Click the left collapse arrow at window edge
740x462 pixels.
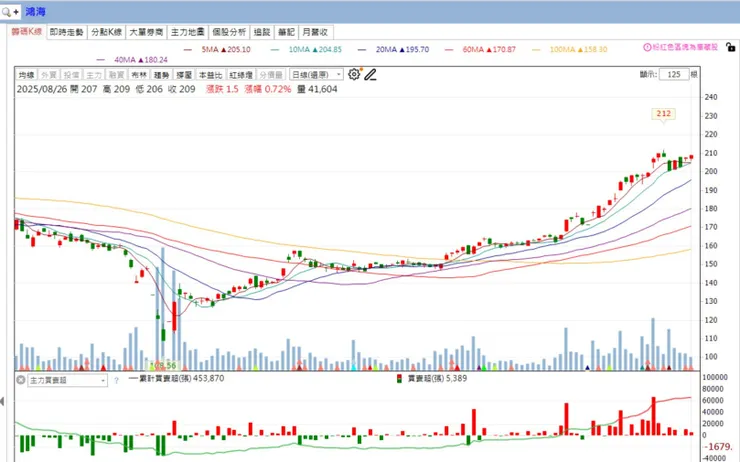2,402
